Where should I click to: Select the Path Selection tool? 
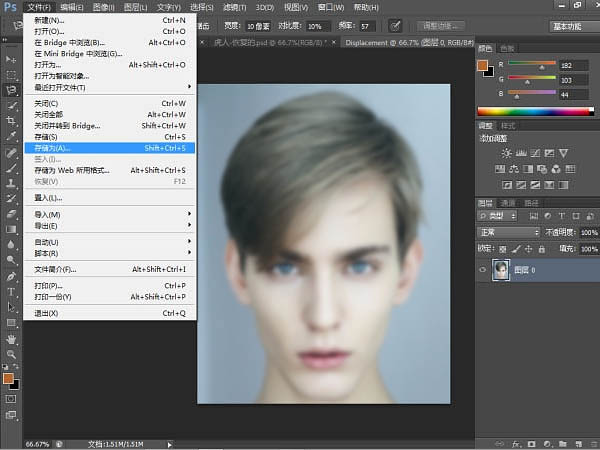click(11, 307)
